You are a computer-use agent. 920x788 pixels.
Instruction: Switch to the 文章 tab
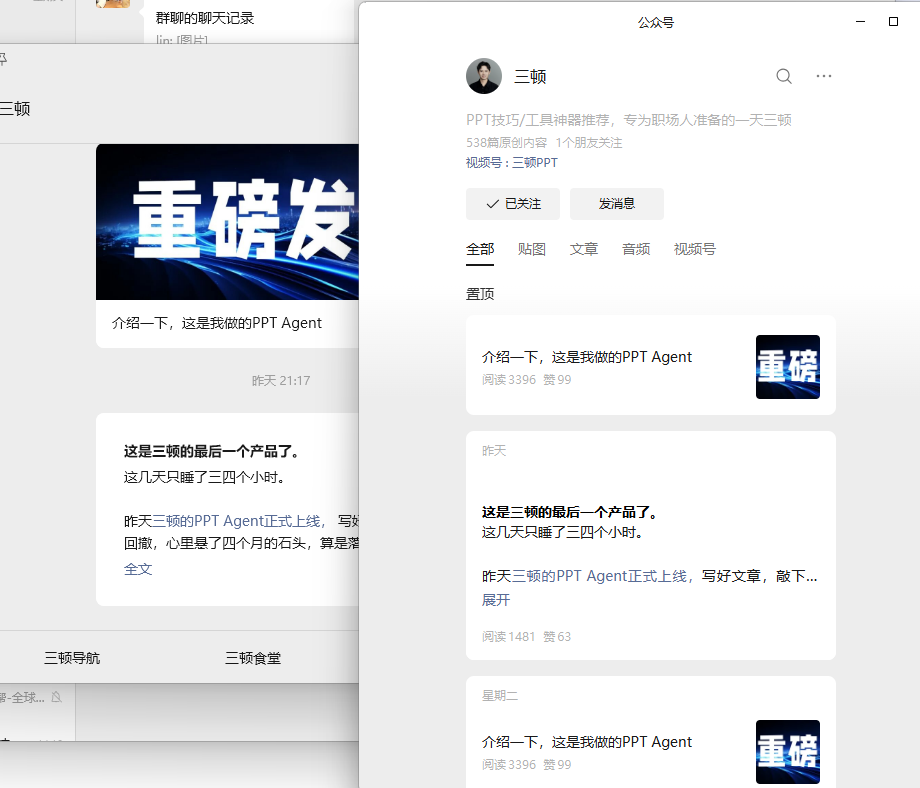(584, 249)
